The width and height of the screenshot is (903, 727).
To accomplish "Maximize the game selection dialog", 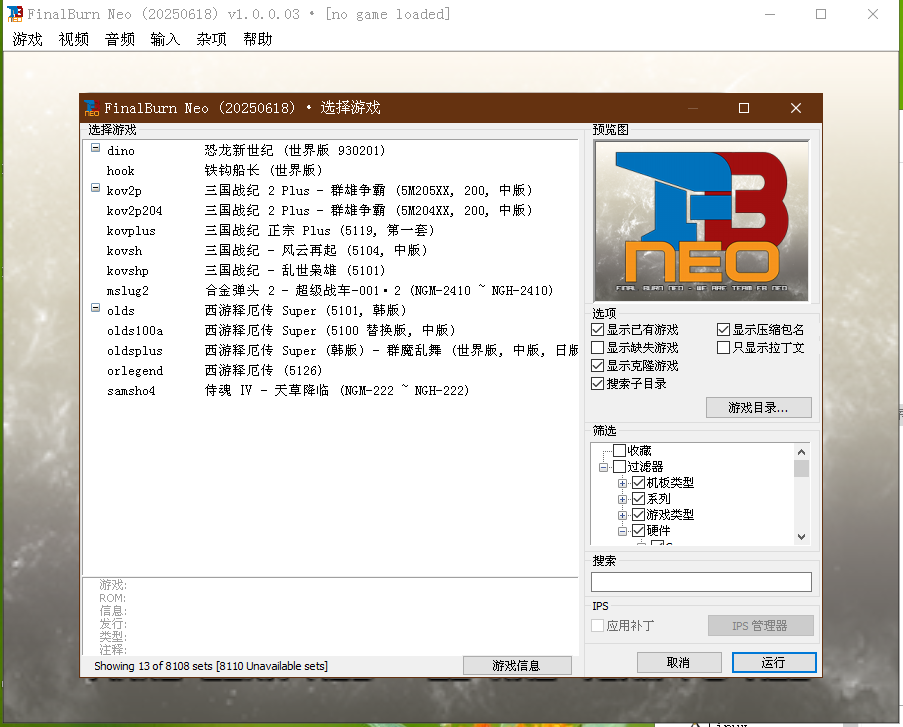I will coord(744,108).
